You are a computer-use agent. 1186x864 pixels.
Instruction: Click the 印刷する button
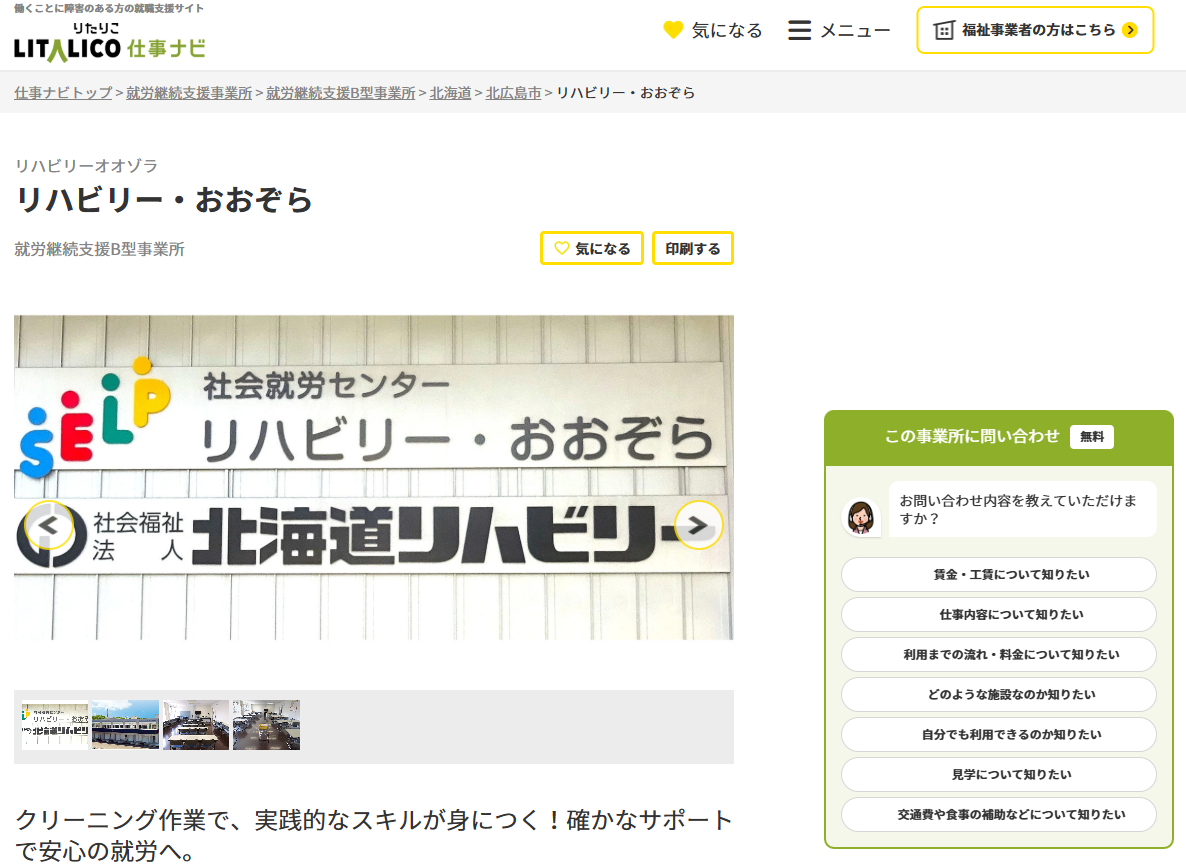point(693,248)
